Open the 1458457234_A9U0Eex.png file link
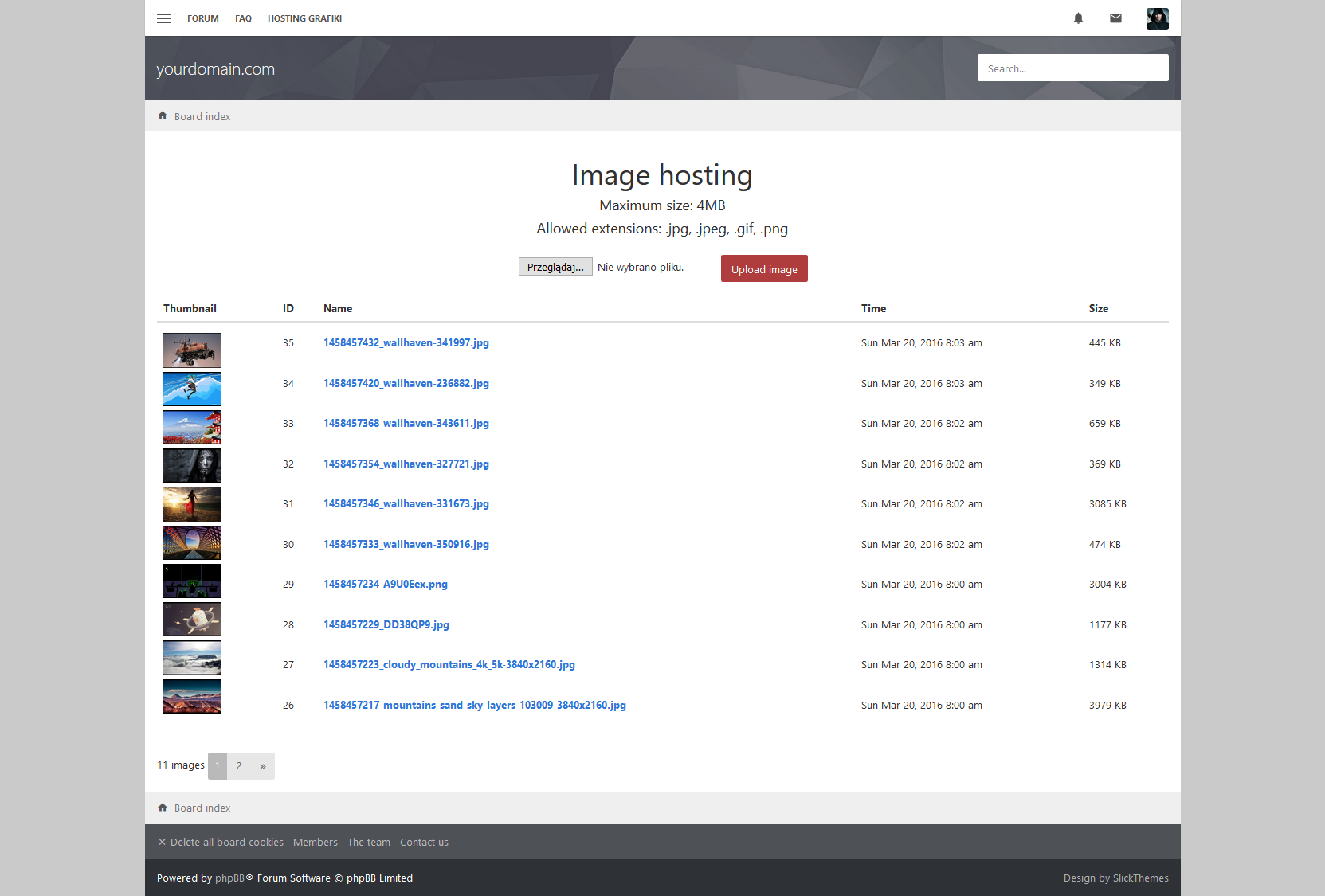Screen dimensions: 1325x896 [x=386, y=585]
